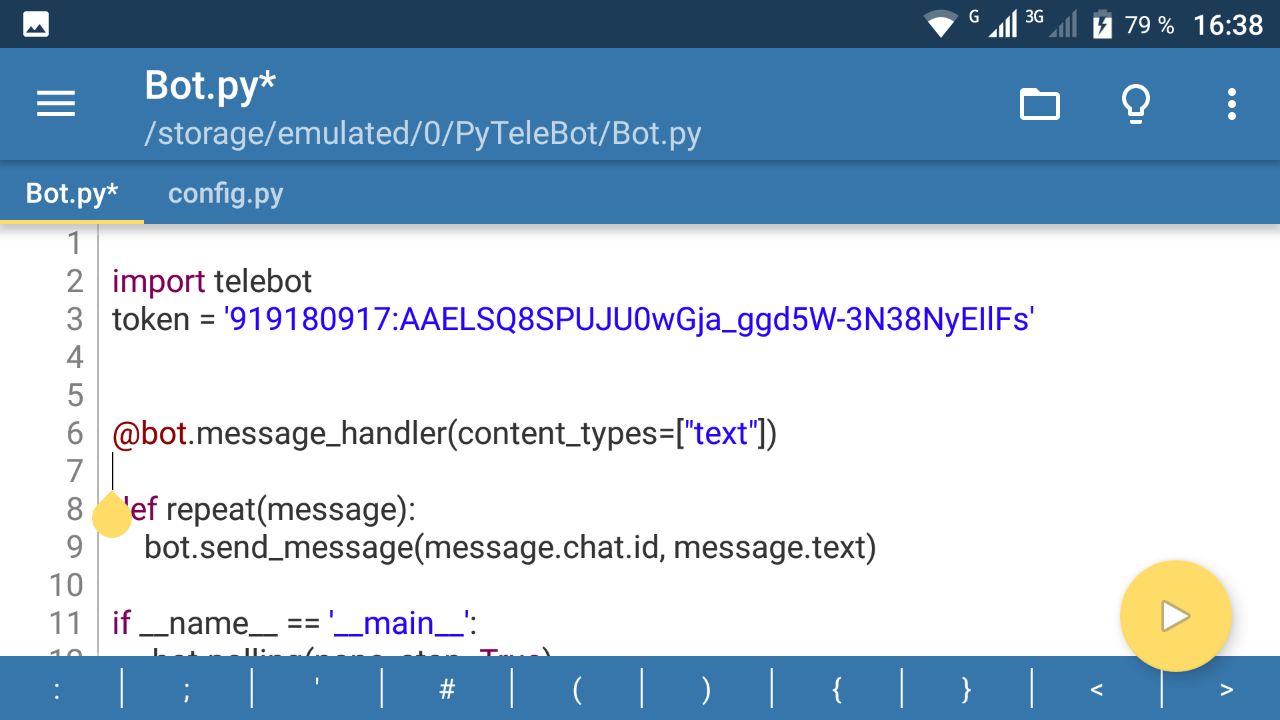Switch to the config.py tab

225,193
